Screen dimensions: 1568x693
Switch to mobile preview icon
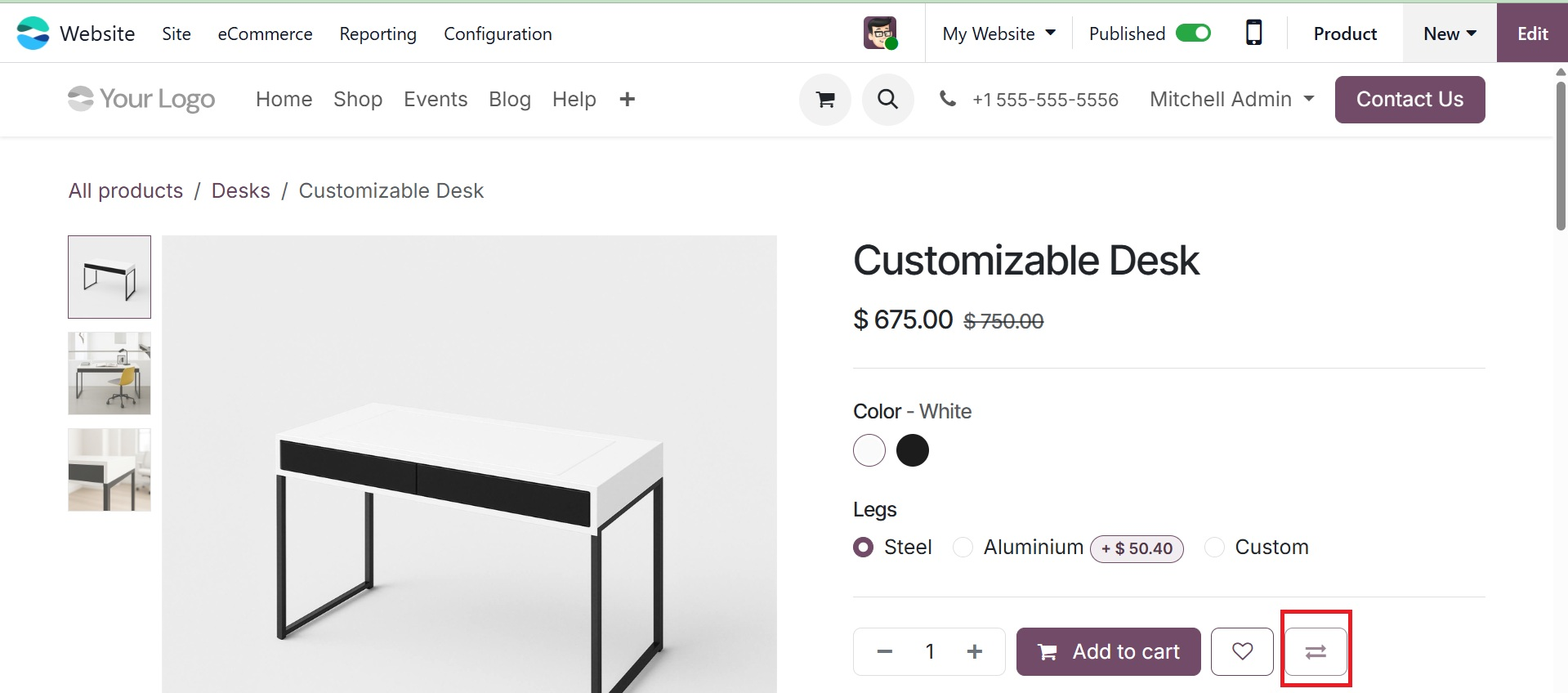1253,34
